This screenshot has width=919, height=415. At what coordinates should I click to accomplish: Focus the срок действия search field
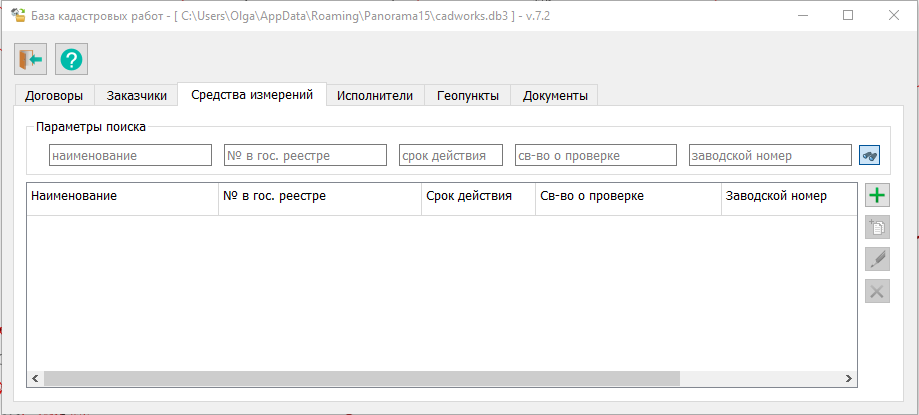451,155
